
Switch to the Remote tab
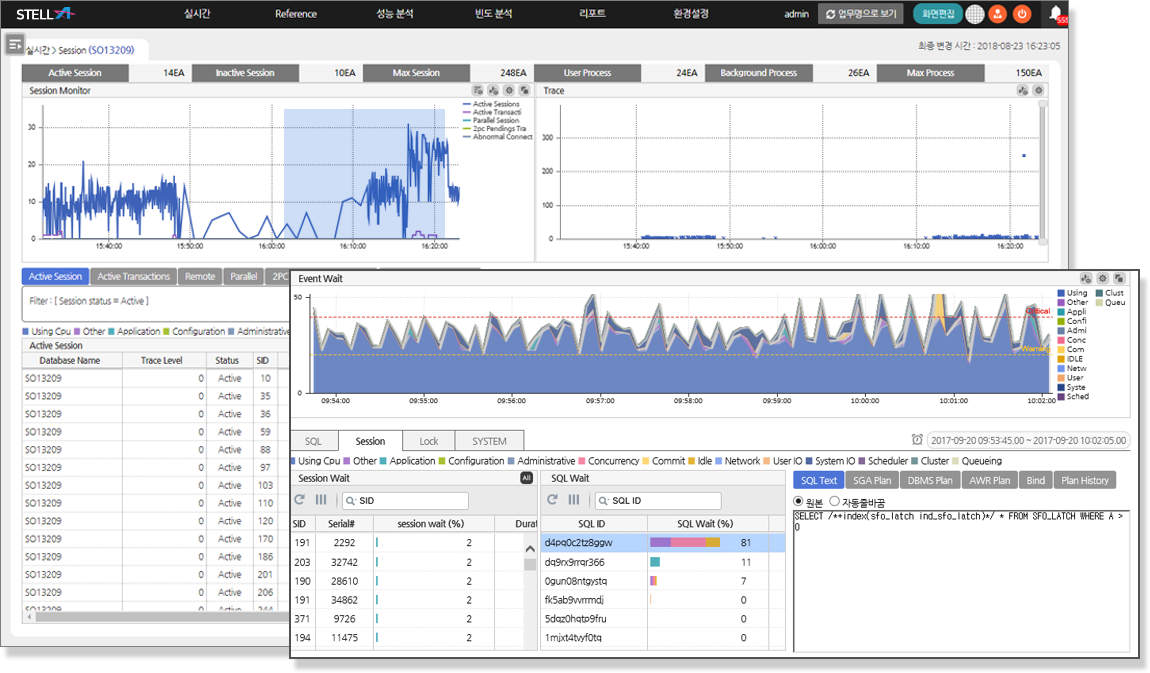point(199,276)
